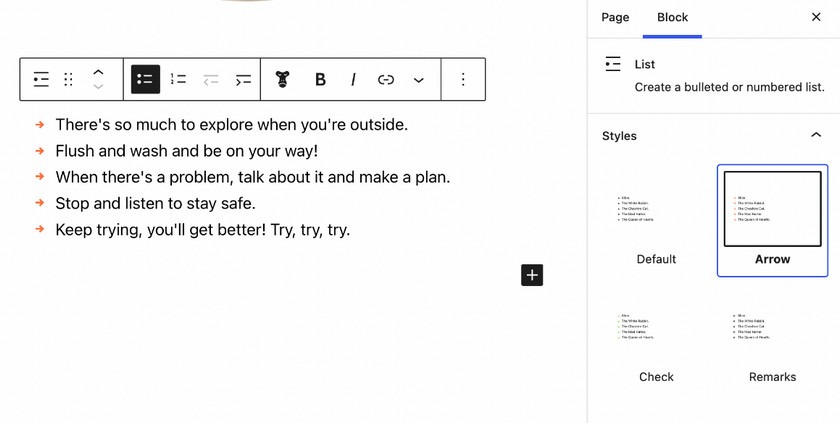The width and height of the screenshot is (840, 423).
Task: Insert a link with the link icon
Action: click(386, 80)
